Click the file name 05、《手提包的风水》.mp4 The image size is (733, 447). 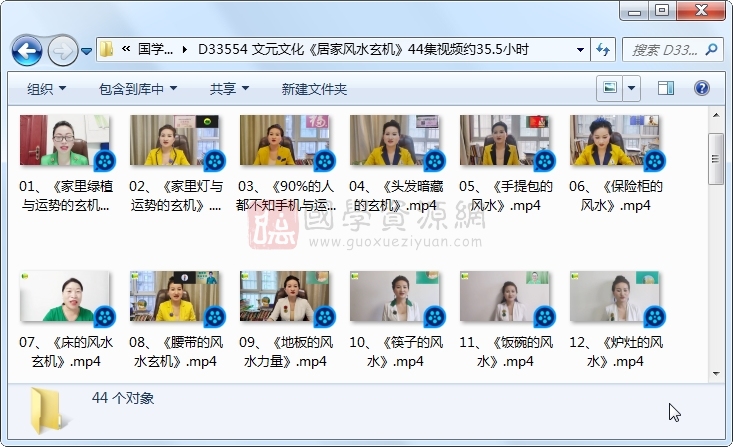pyautogui.click(x=505, y=196)
